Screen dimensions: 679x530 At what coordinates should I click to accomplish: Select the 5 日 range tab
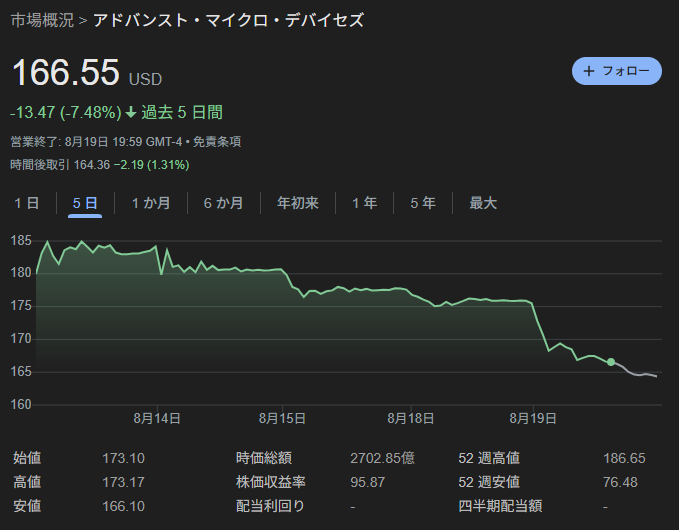coord(85,203)
